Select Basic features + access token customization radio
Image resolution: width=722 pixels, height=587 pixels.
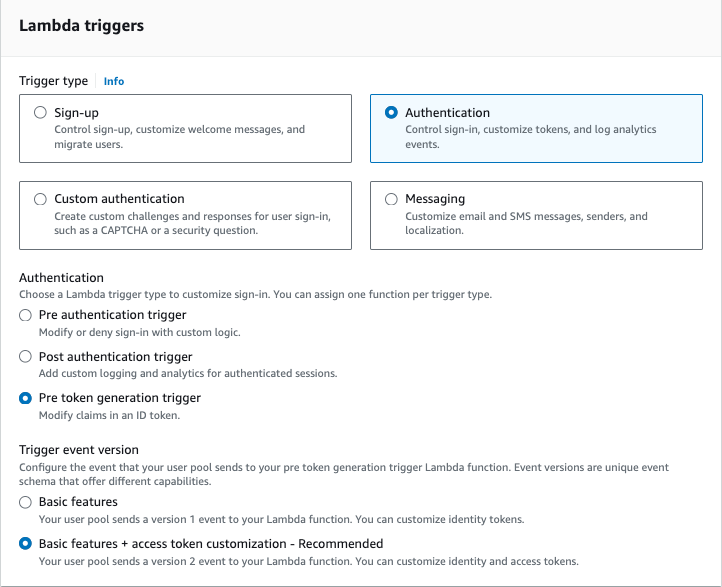coord(25,544)
